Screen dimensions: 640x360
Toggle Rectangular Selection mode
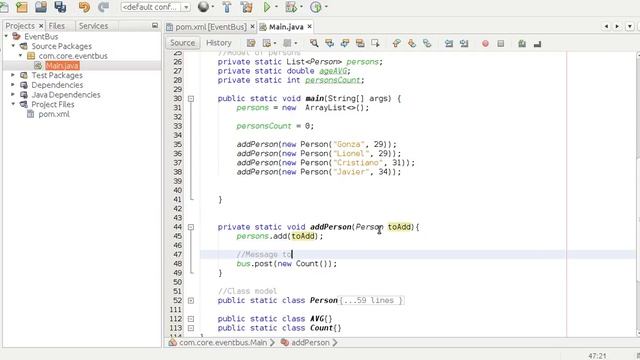[x=375, y=43]
